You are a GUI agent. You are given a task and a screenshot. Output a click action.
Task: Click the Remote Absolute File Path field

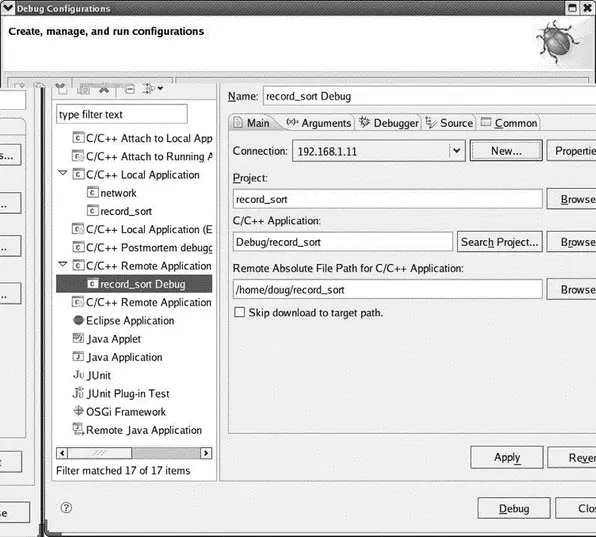(x=387, y=290)
